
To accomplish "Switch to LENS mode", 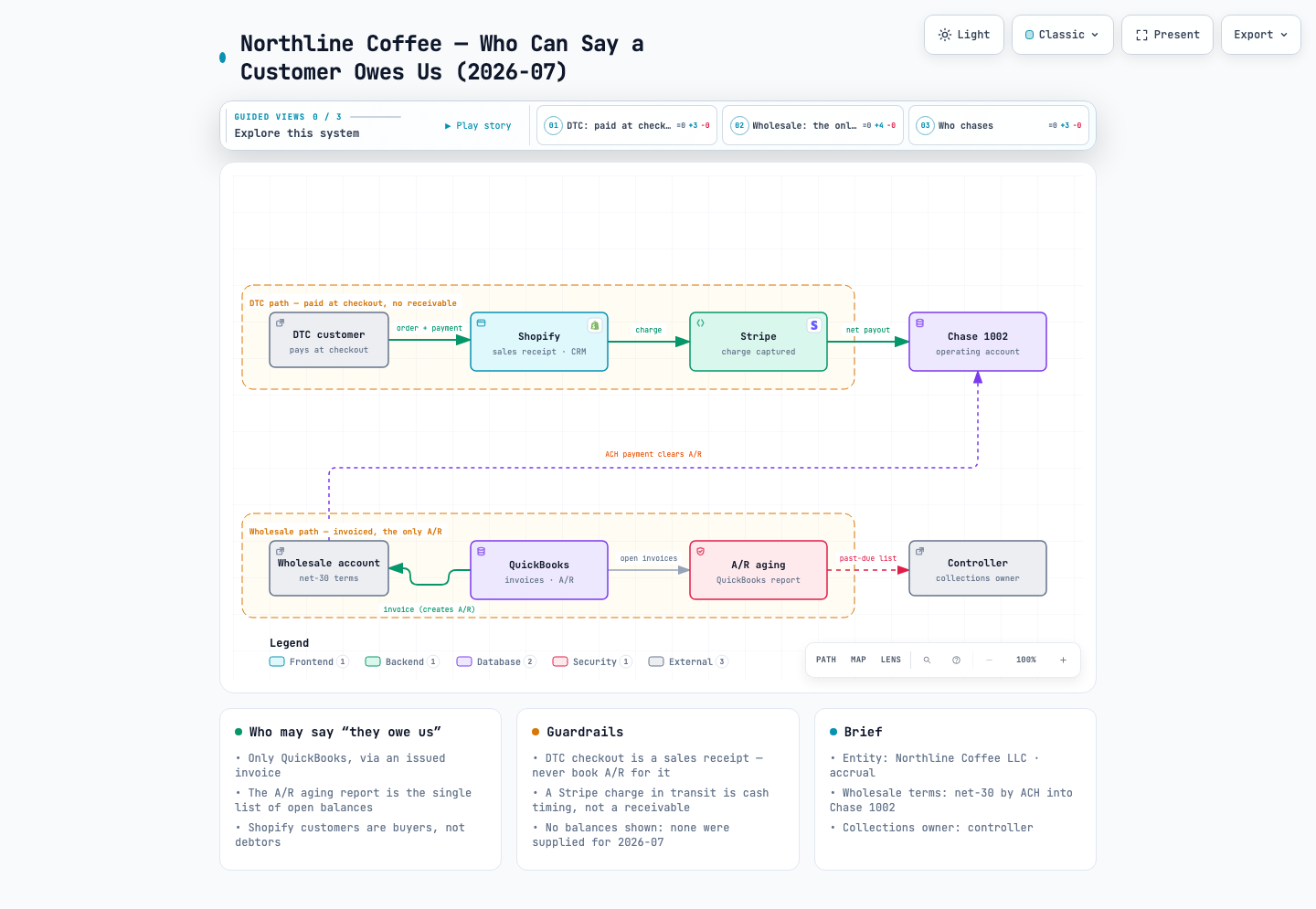I will (891, 660).
